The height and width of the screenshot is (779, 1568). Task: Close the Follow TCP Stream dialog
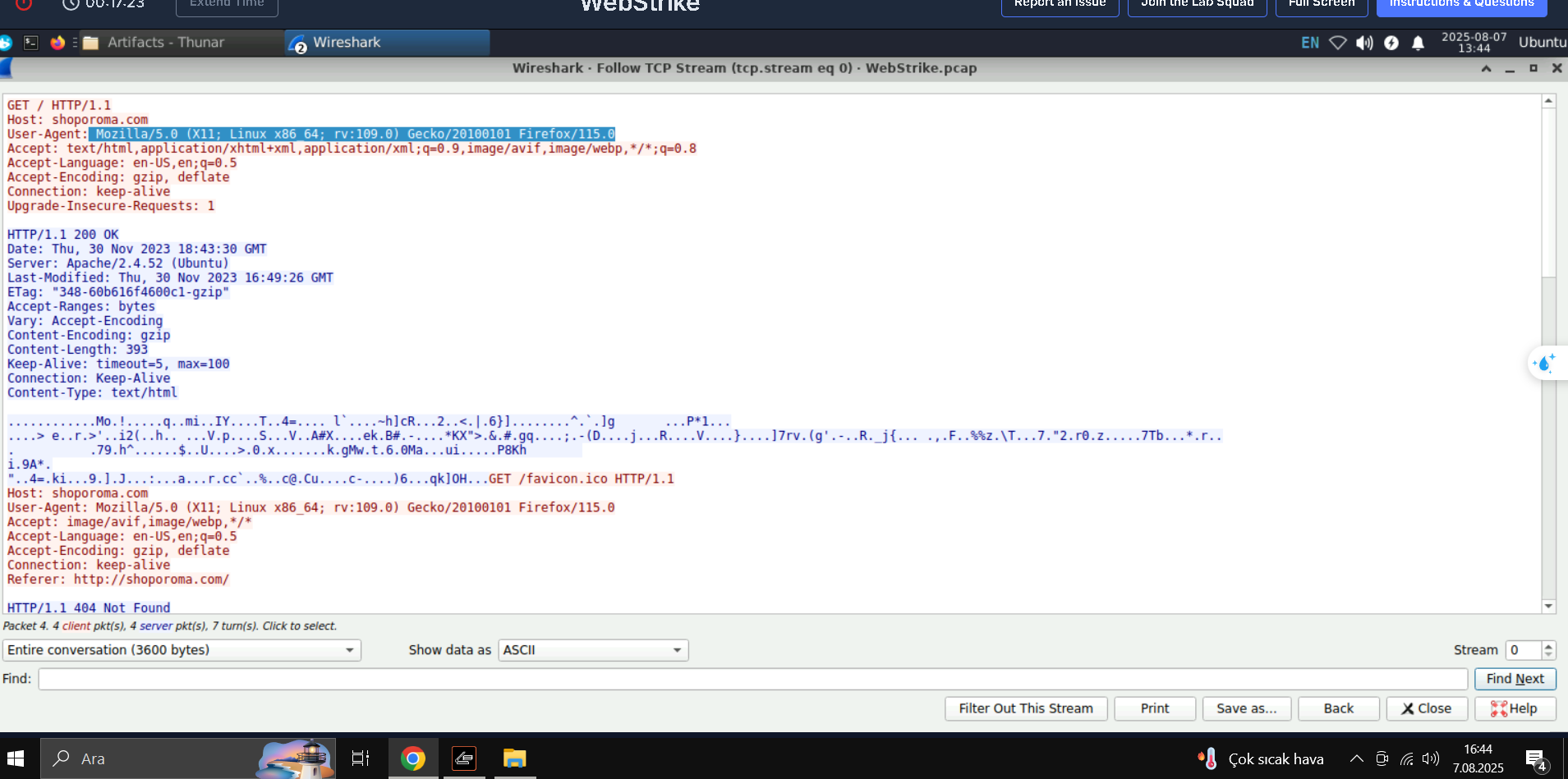coord(1427,708)
